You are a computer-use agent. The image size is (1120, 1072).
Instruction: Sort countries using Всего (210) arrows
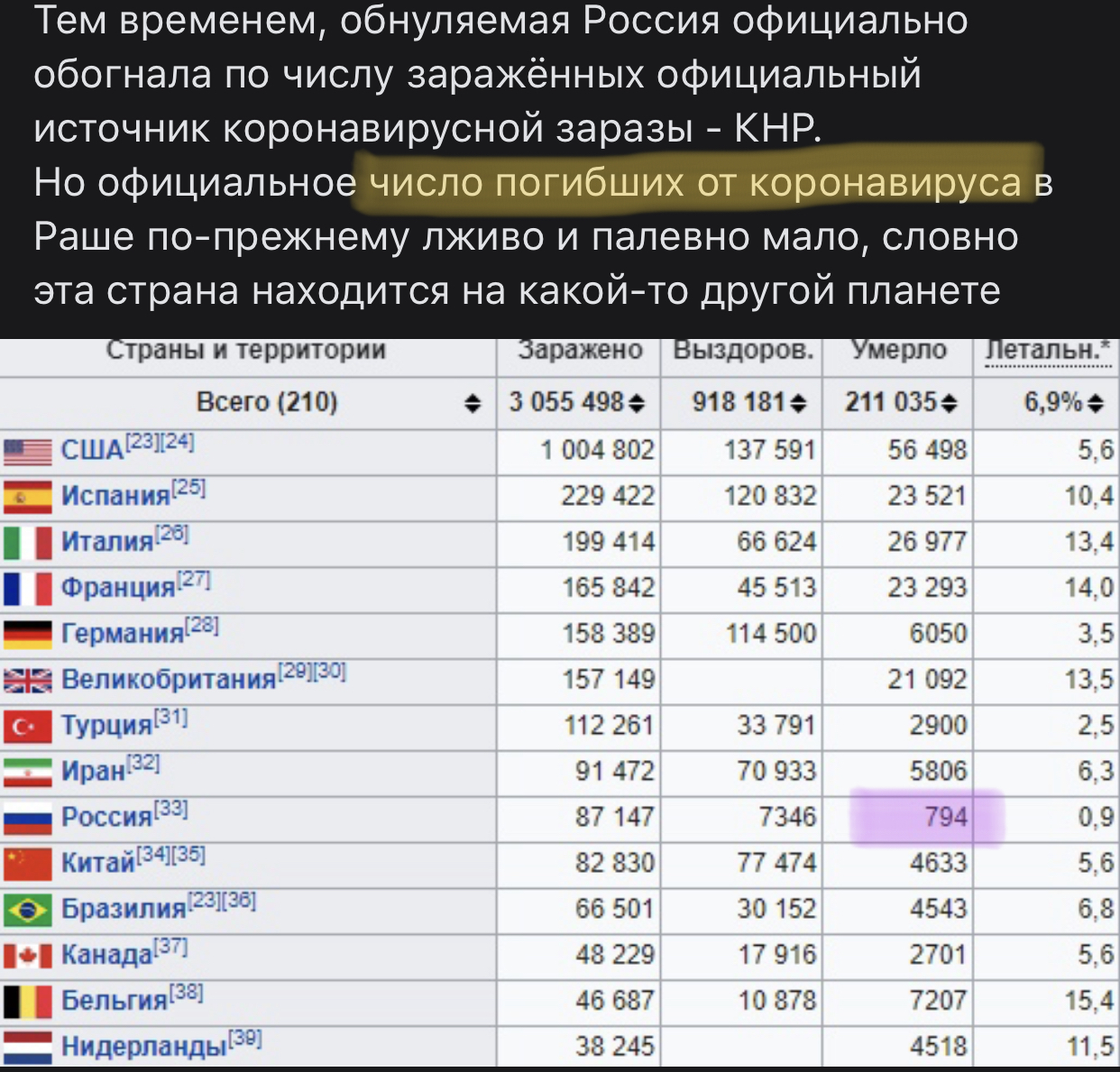[473, 403]
